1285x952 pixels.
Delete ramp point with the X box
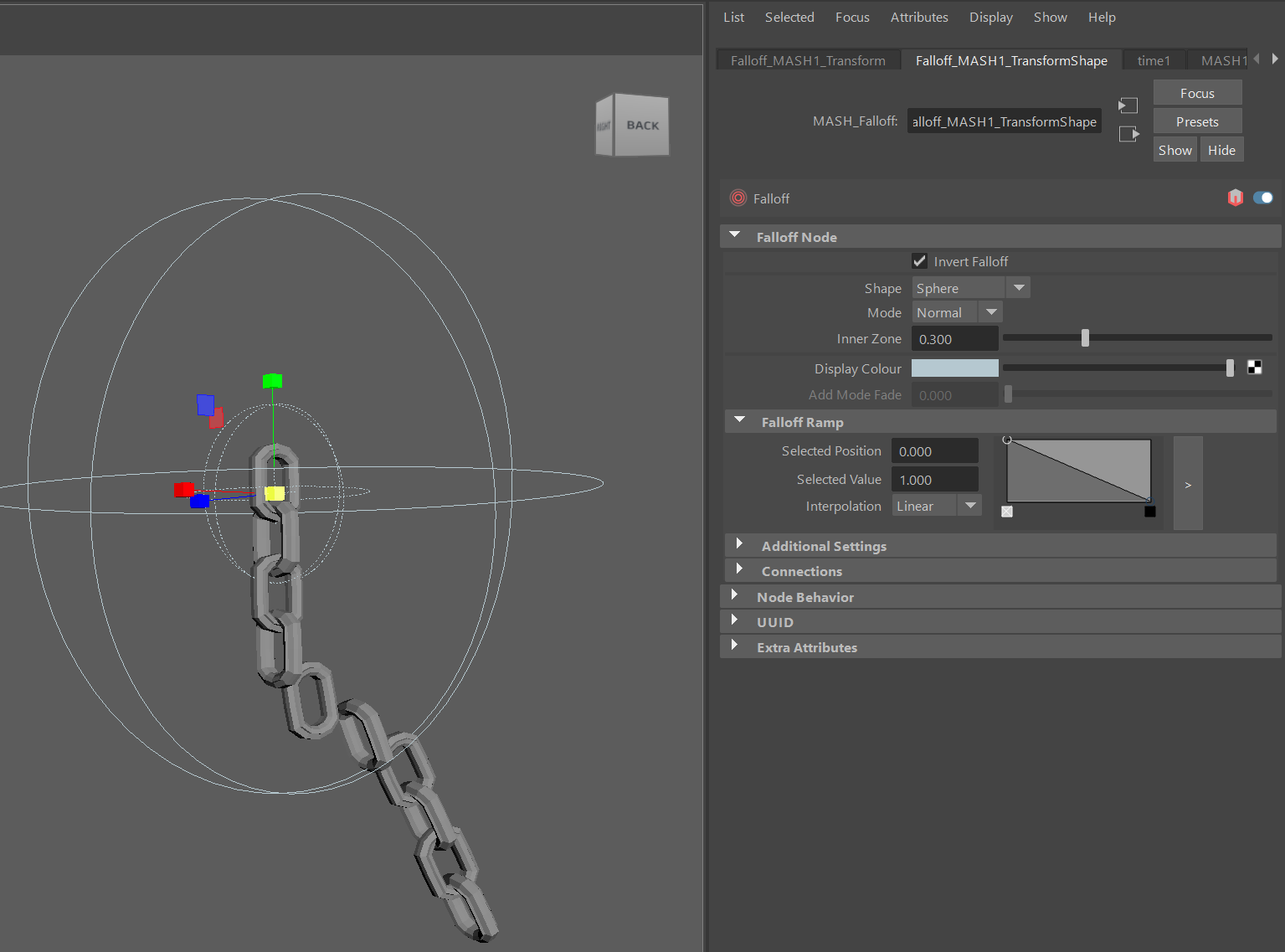(1007, 512)
